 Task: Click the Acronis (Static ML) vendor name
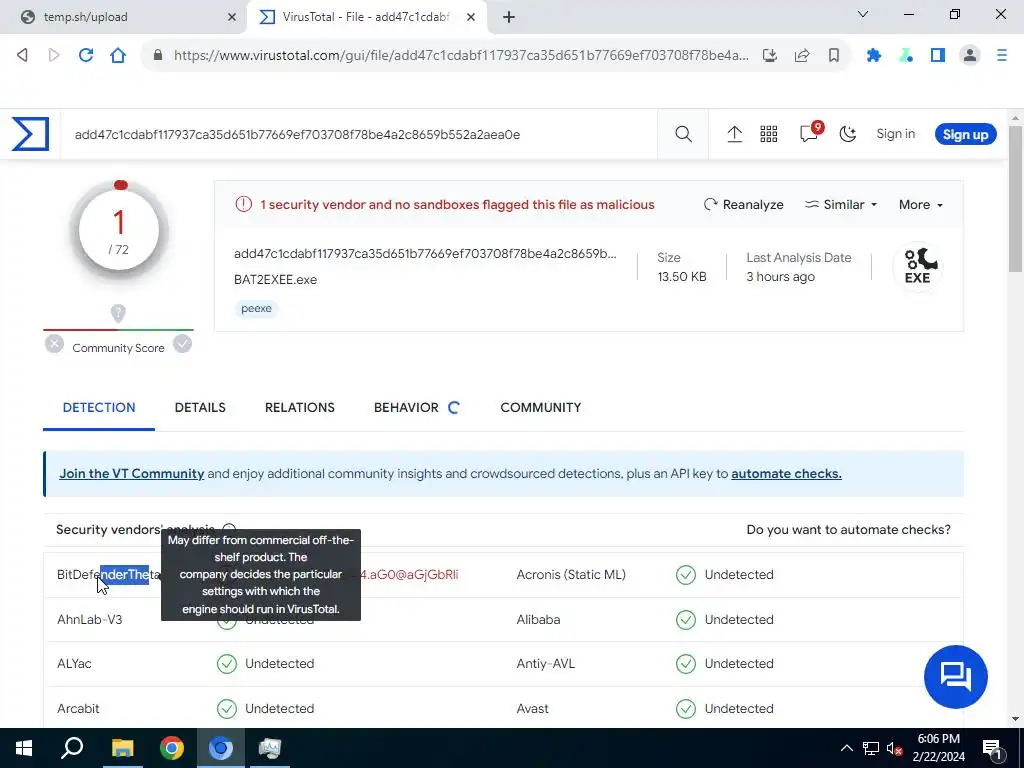point(571,575)
